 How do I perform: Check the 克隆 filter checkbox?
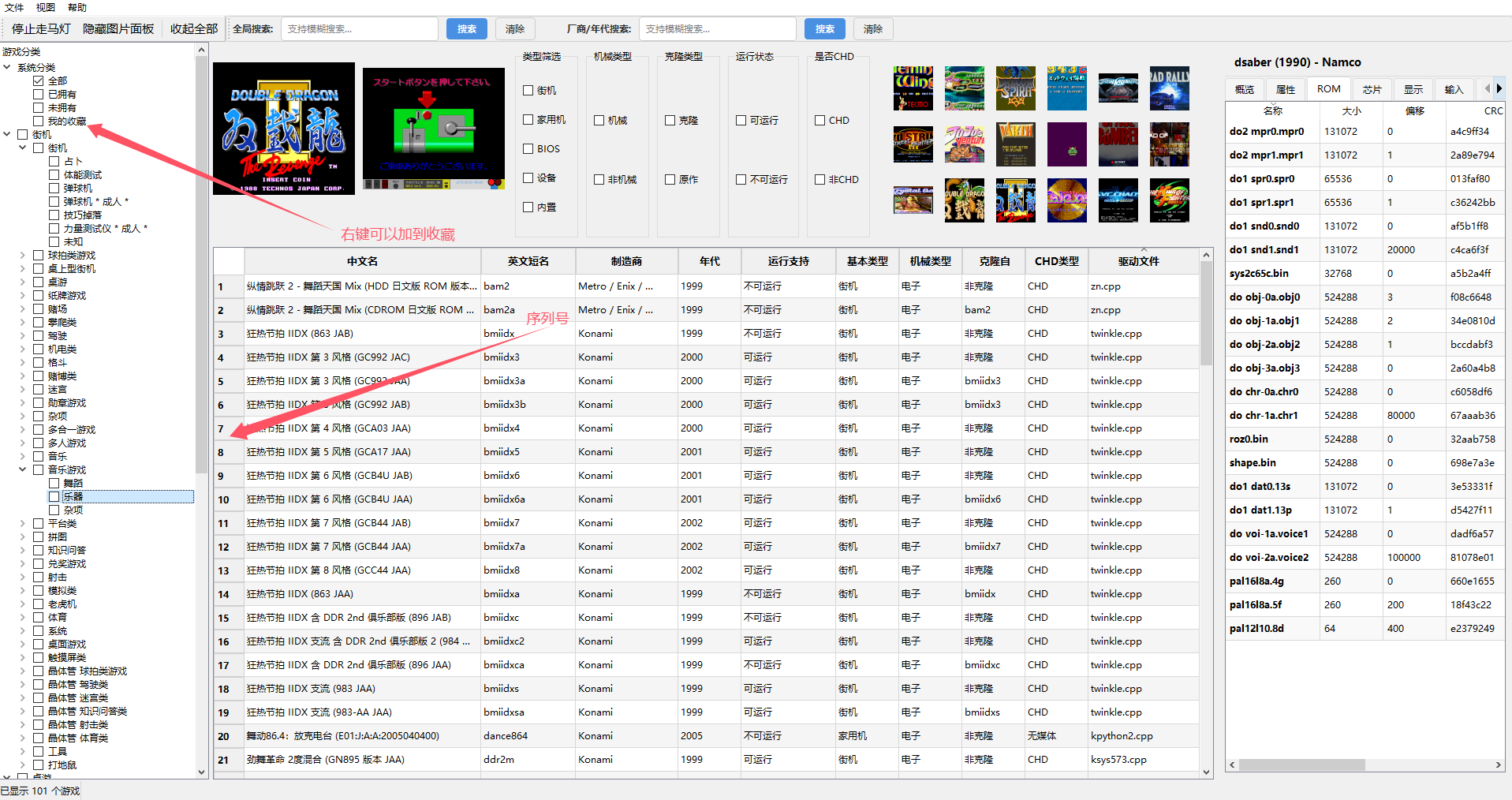pos(670,121)
